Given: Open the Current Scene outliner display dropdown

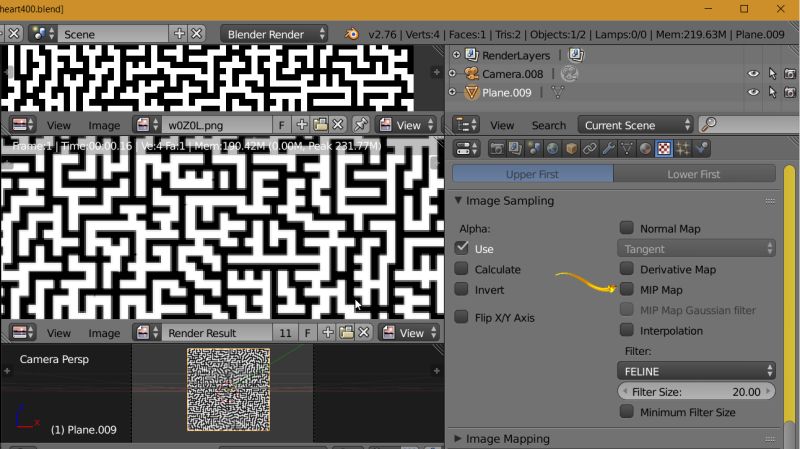Looking at the screenshot, I should pos(636,125).
